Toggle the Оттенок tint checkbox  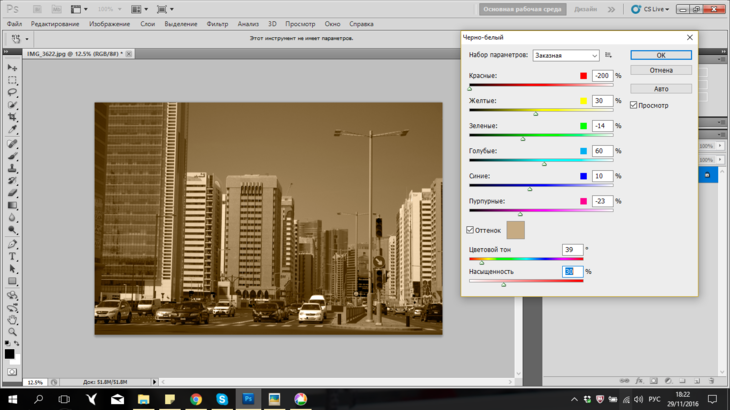click(x=470, y=230)
